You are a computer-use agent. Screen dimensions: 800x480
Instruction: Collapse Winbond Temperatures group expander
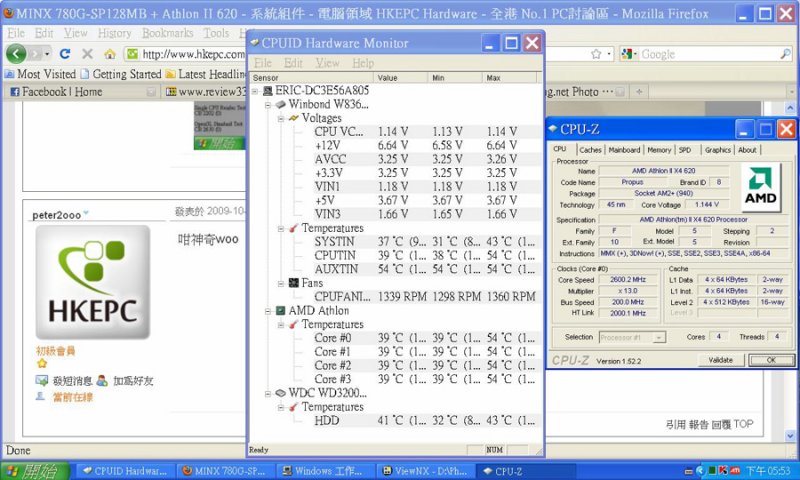281,229
